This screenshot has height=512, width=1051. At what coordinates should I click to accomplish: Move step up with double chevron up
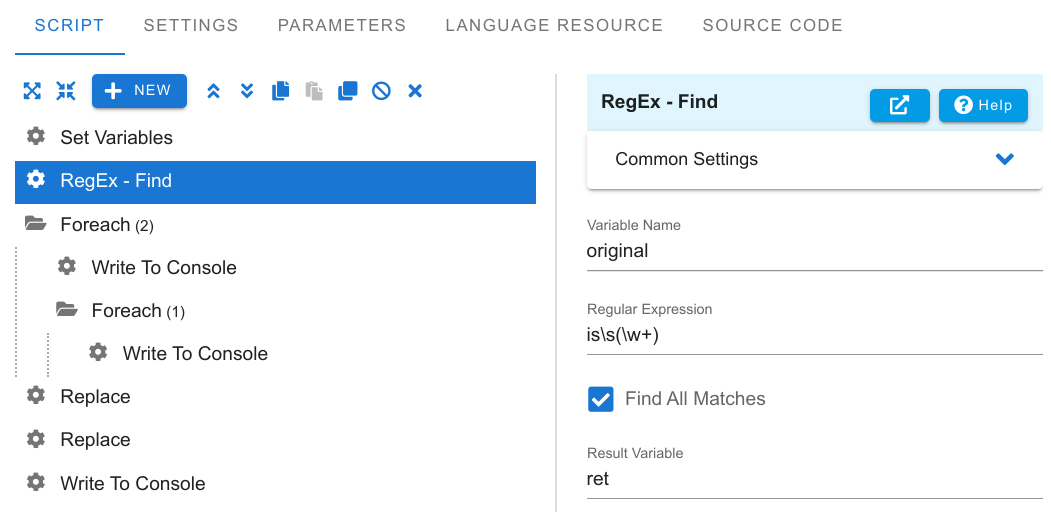[213, 91]
